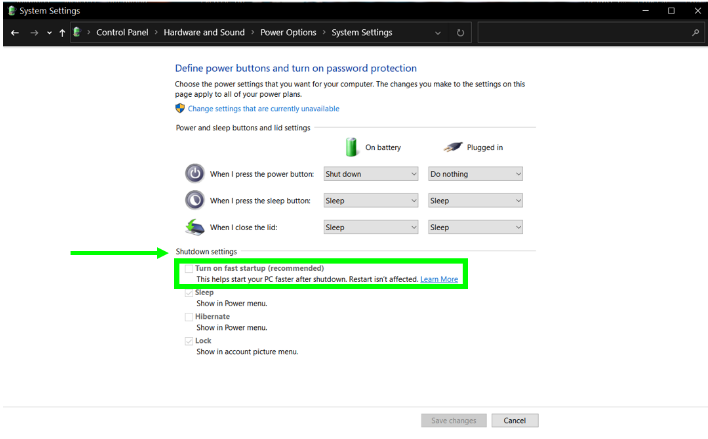Toggle the Lock checkbox
The width and height of the screenshot is (708, 439).
pyautogui.click(x=188, y=341)
